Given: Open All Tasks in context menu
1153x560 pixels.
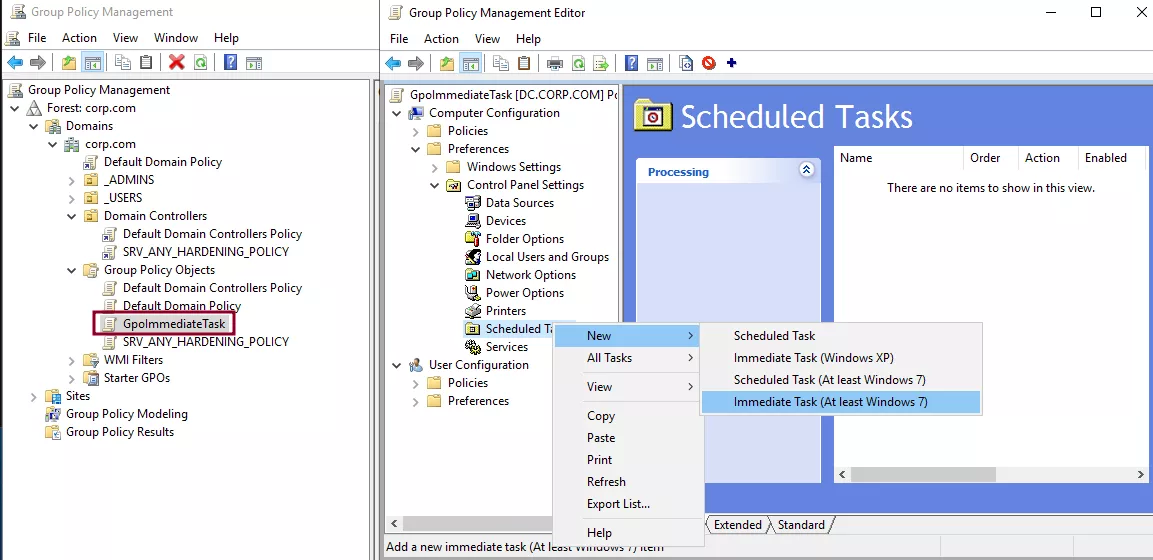Looking at the screenshot, I should point(627,358).
